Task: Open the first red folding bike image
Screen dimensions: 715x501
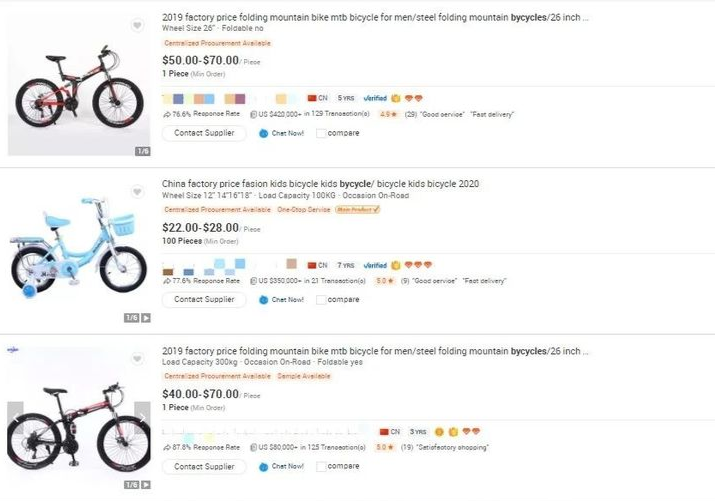Action: [x=79, y=85]
